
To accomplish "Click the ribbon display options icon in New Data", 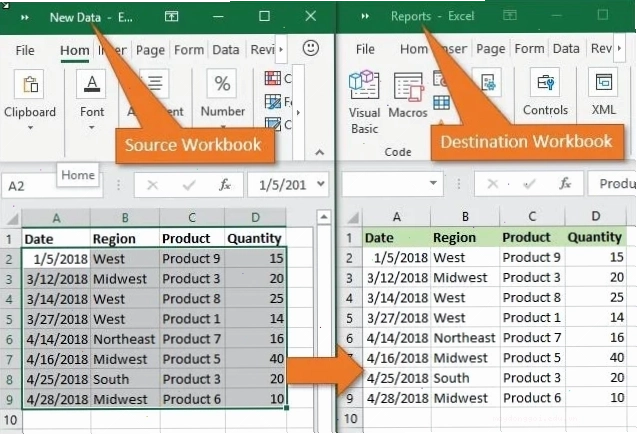I will point(171,16).
